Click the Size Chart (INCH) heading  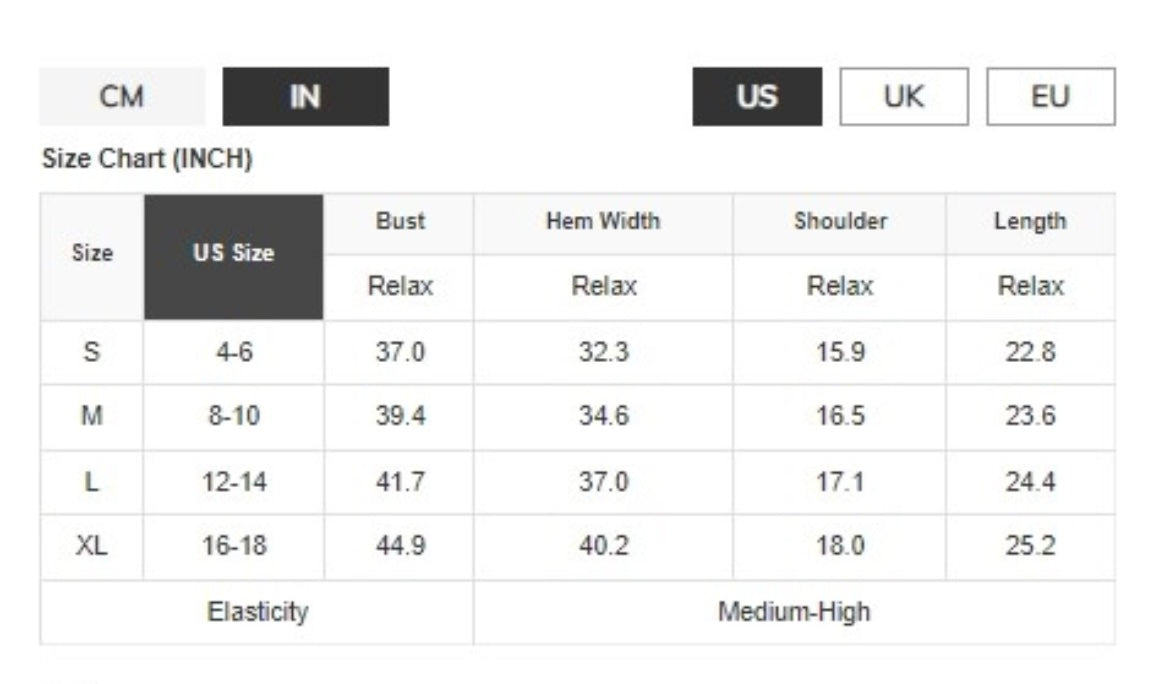[147, 159]
